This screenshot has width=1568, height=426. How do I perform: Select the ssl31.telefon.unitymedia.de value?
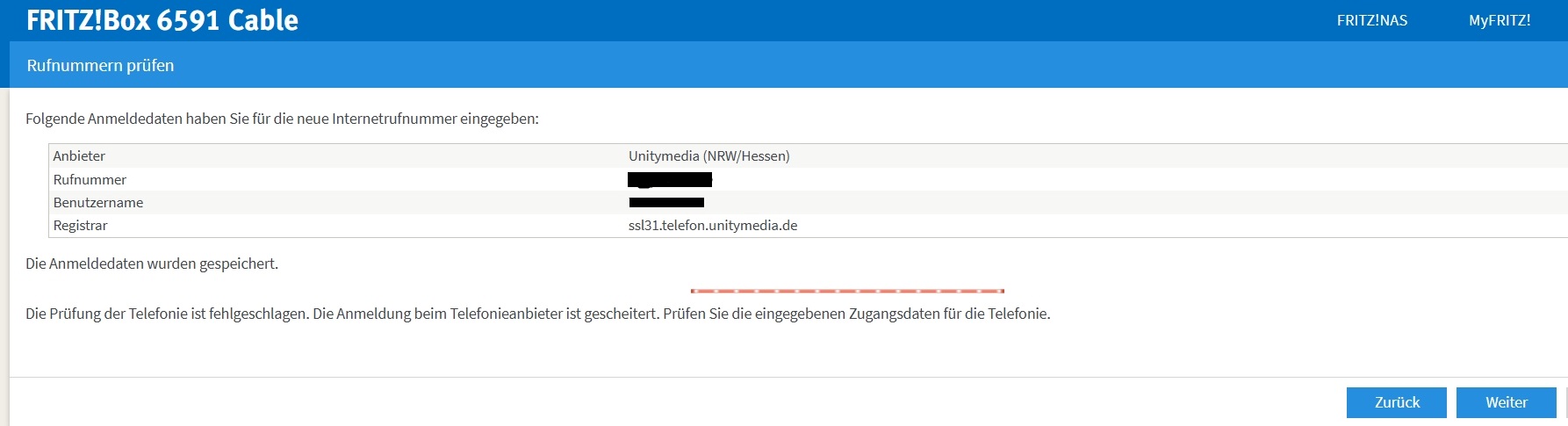pyautogui.click(x=713, y=226)
